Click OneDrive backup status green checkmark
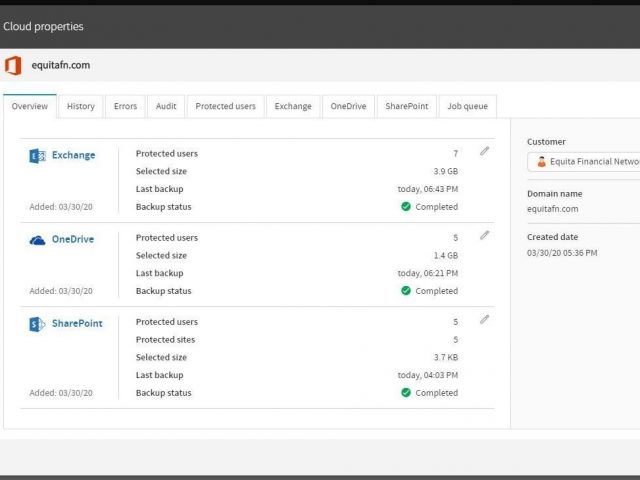 pyautogui.click(x=406, y=291)
